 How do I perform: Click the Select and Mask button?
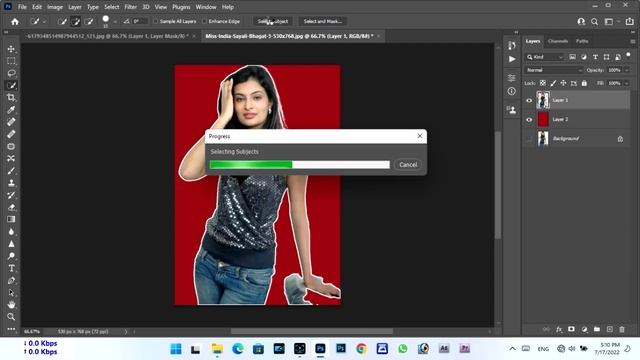[x=322, y=21]
